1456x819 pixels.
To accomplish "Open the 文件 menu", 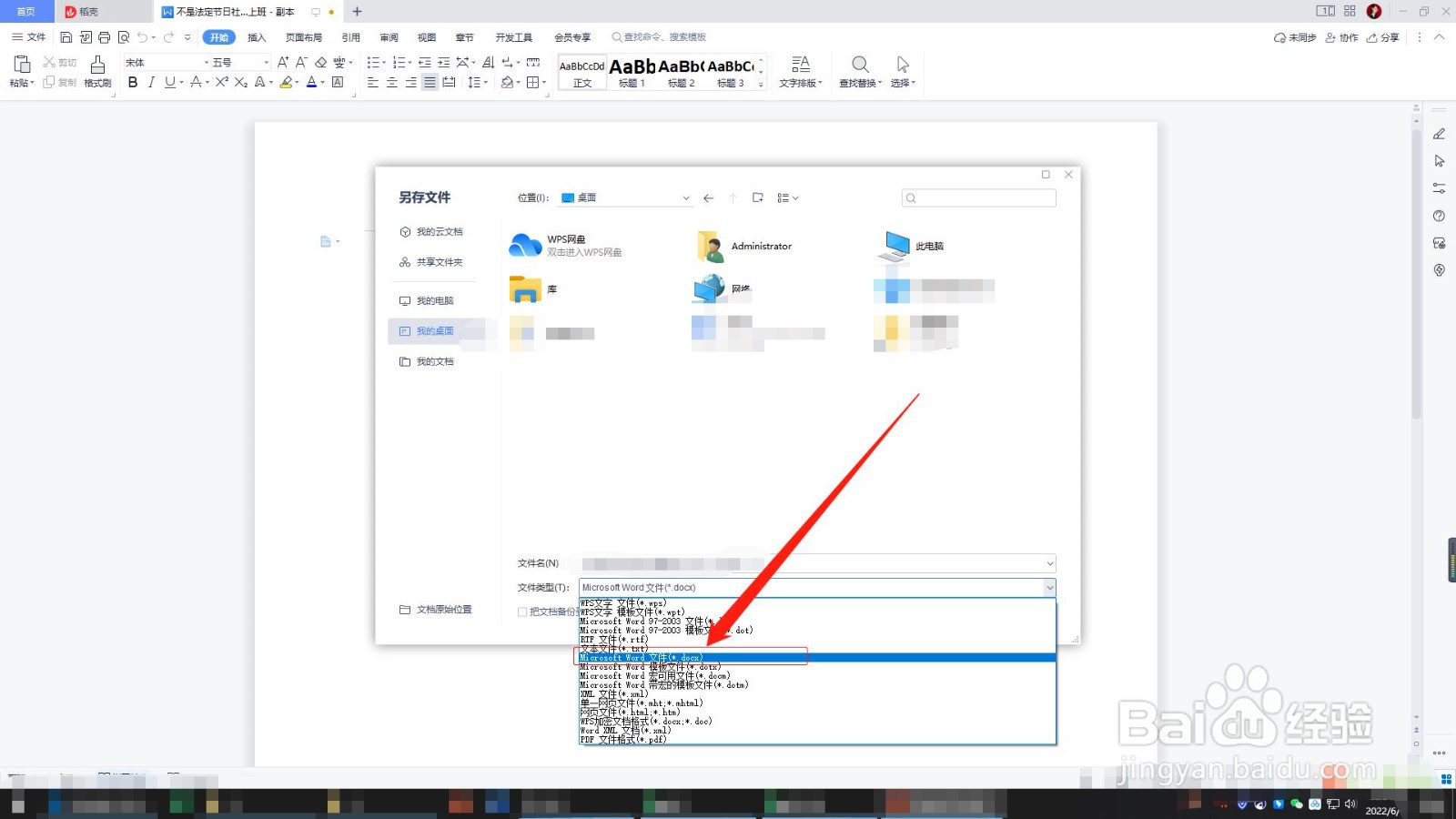I will click(29, 37).
